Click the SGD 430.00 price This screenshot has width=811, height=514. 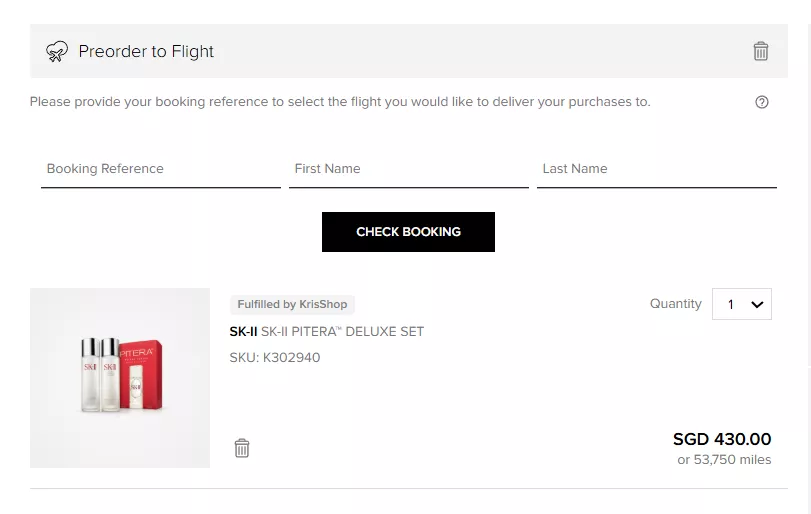click(x=722, y=439)
